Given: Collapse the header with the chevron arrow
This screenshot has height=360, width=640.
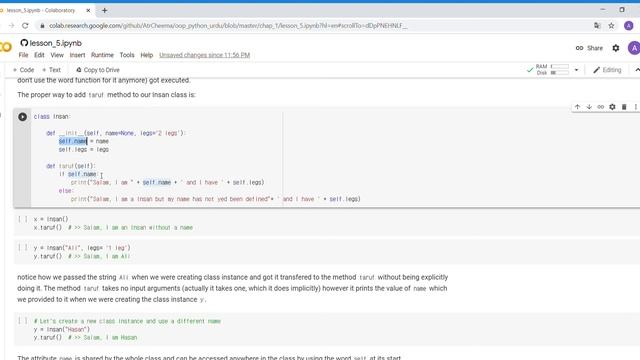Looking at the screenshot, I should [x=637, y=70].
